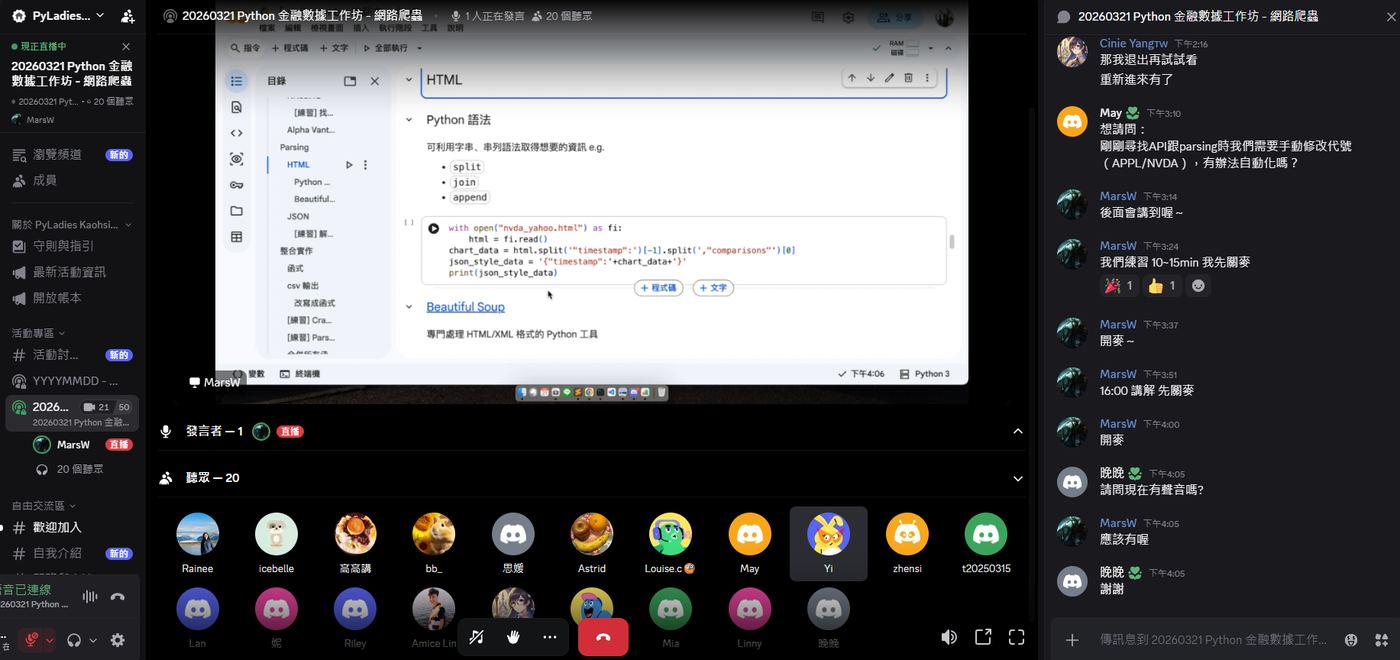Click the files folder icon in the streamed sidebar
1400x660 pixels.
(x=236, y=211)
